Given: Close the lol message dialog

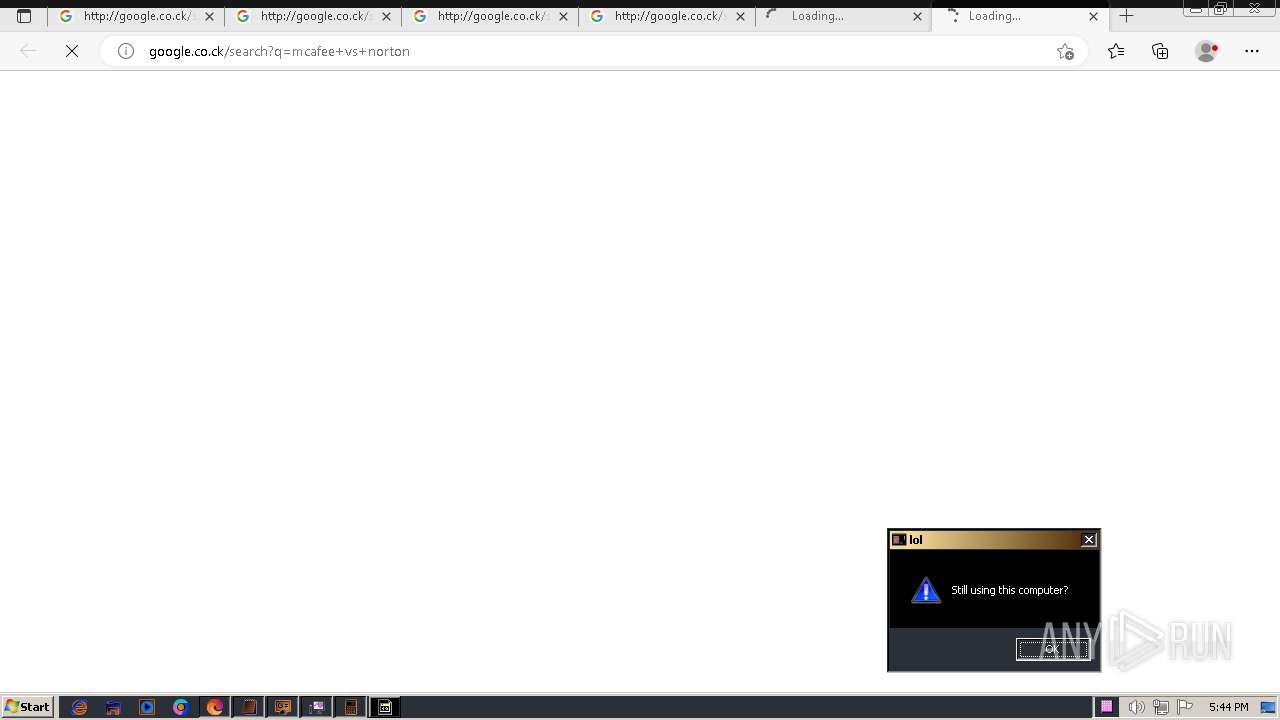Looking at the screenshot, I should coord(1089,540).
